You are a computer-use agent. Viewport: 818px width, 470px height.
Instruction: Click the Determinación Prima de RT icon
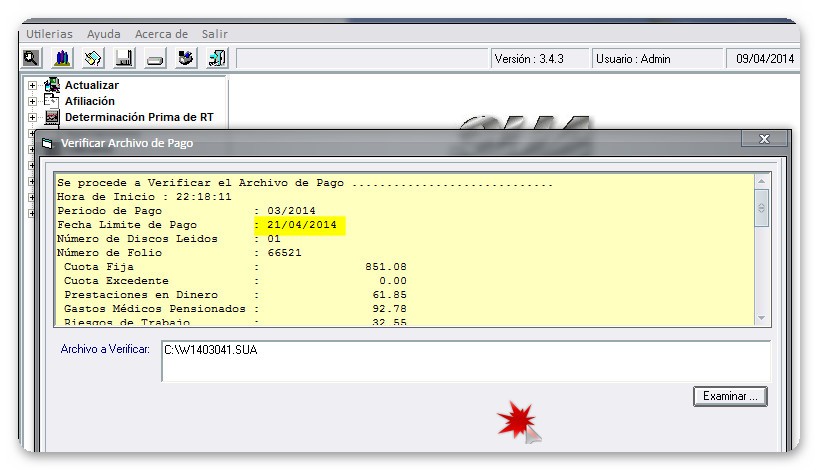point(52,117)
